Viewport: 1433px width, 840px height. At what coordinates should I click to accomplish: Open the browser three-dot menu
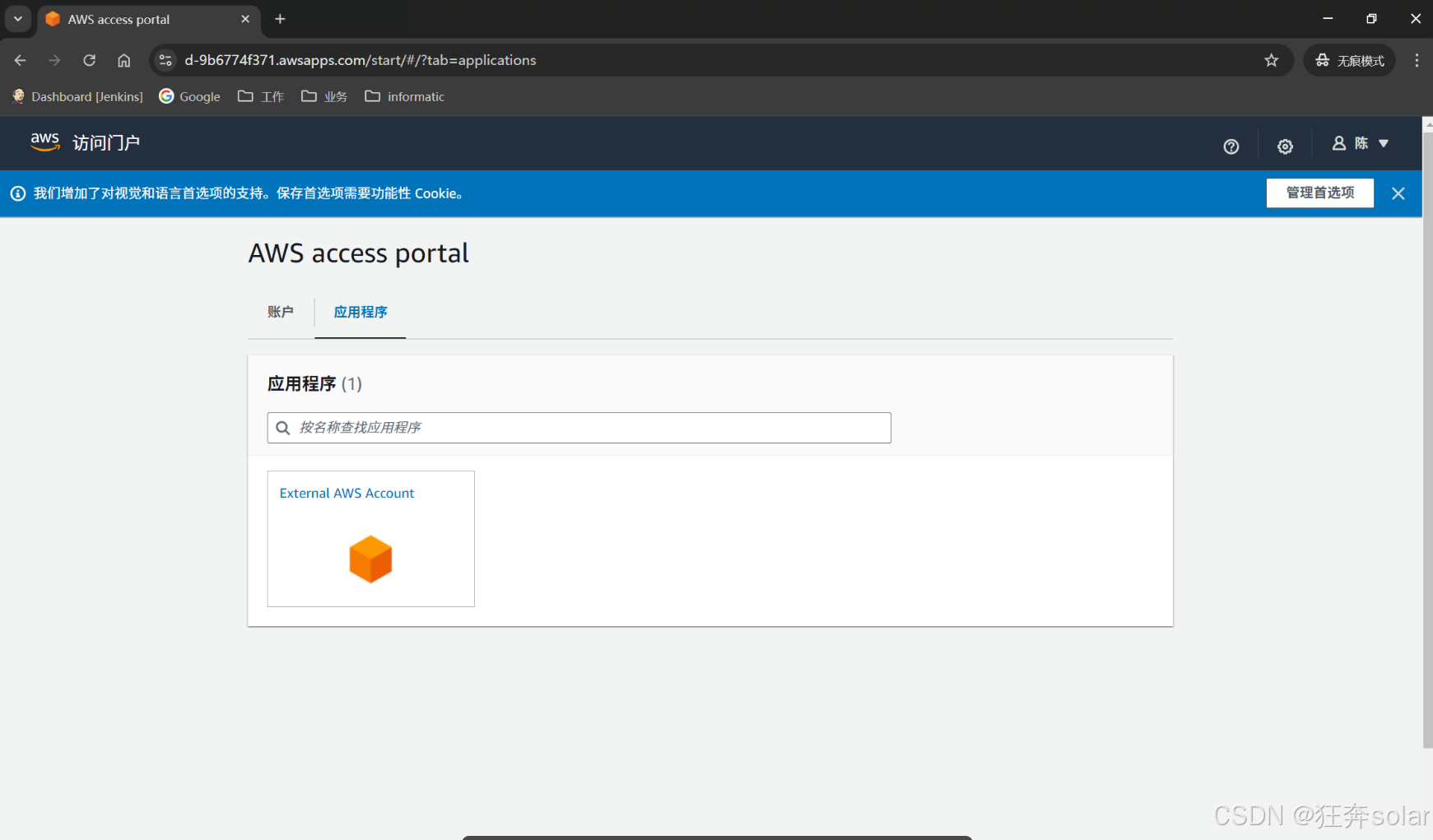(x=1417, y=60)
